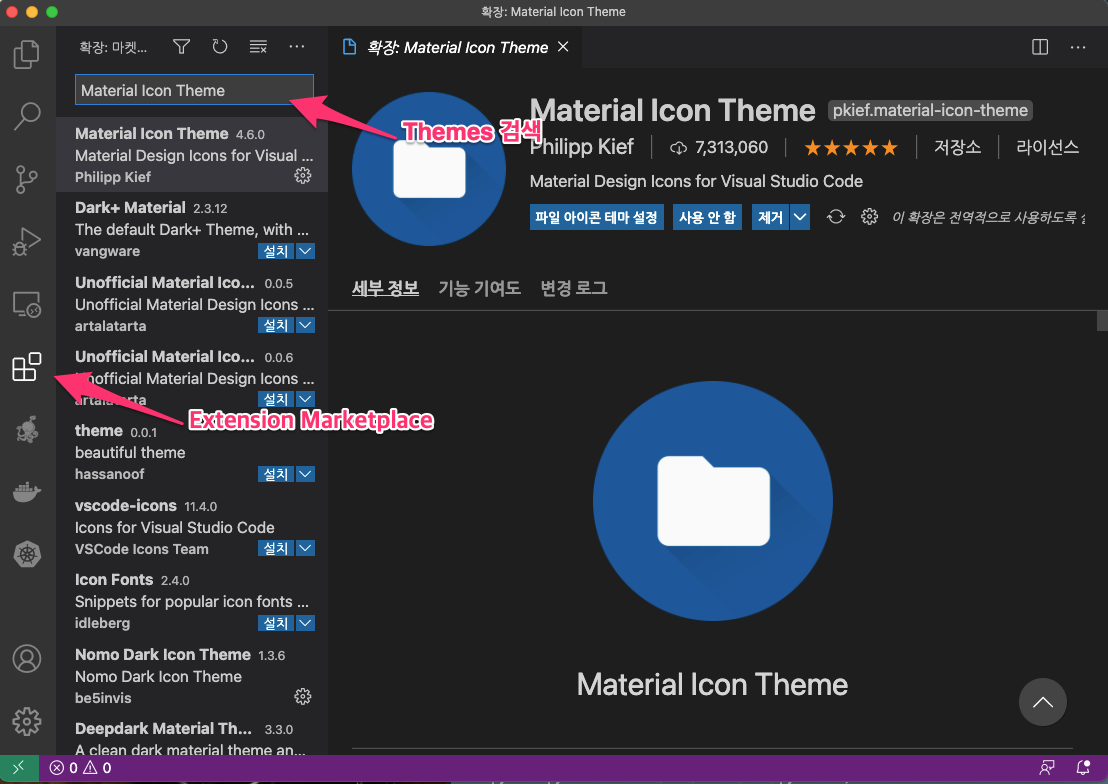Click 파일 아이콘 테마 설정 button
The height and width of the screenshot is (784, 1108).
pyautogui.click(x=596, y=217)
